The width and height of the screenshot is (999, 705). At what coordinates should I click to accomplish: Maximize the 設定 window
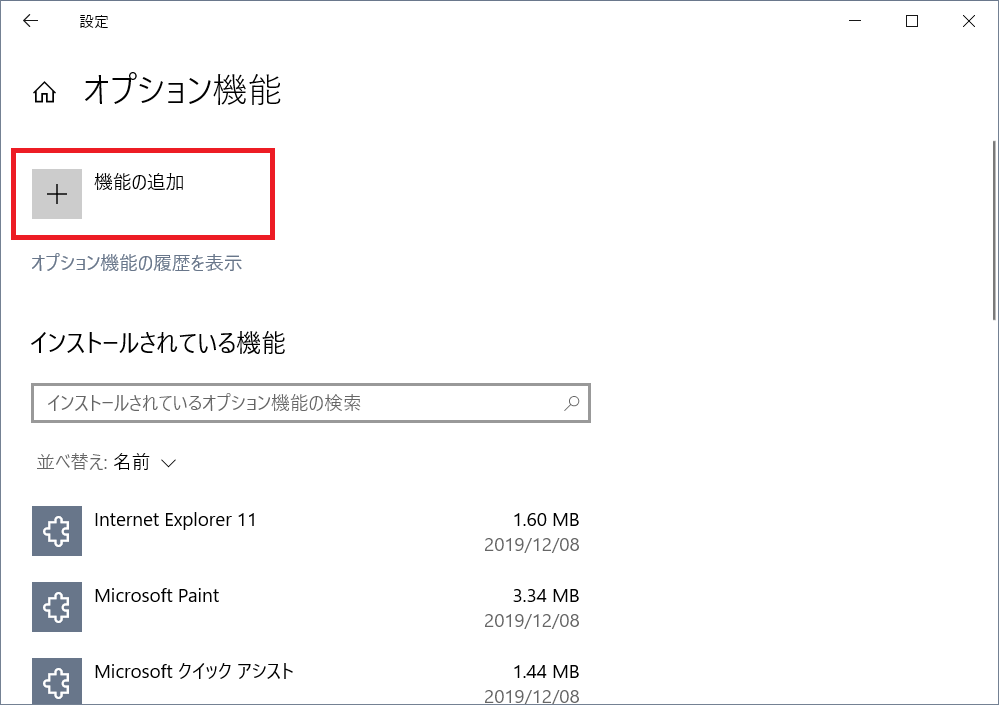coord(912,21)
